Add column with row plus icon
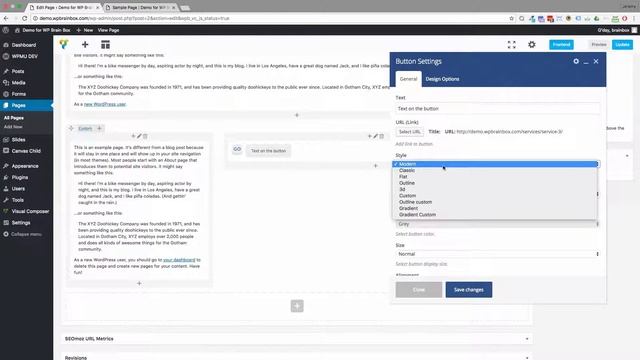 coord(99,128)
